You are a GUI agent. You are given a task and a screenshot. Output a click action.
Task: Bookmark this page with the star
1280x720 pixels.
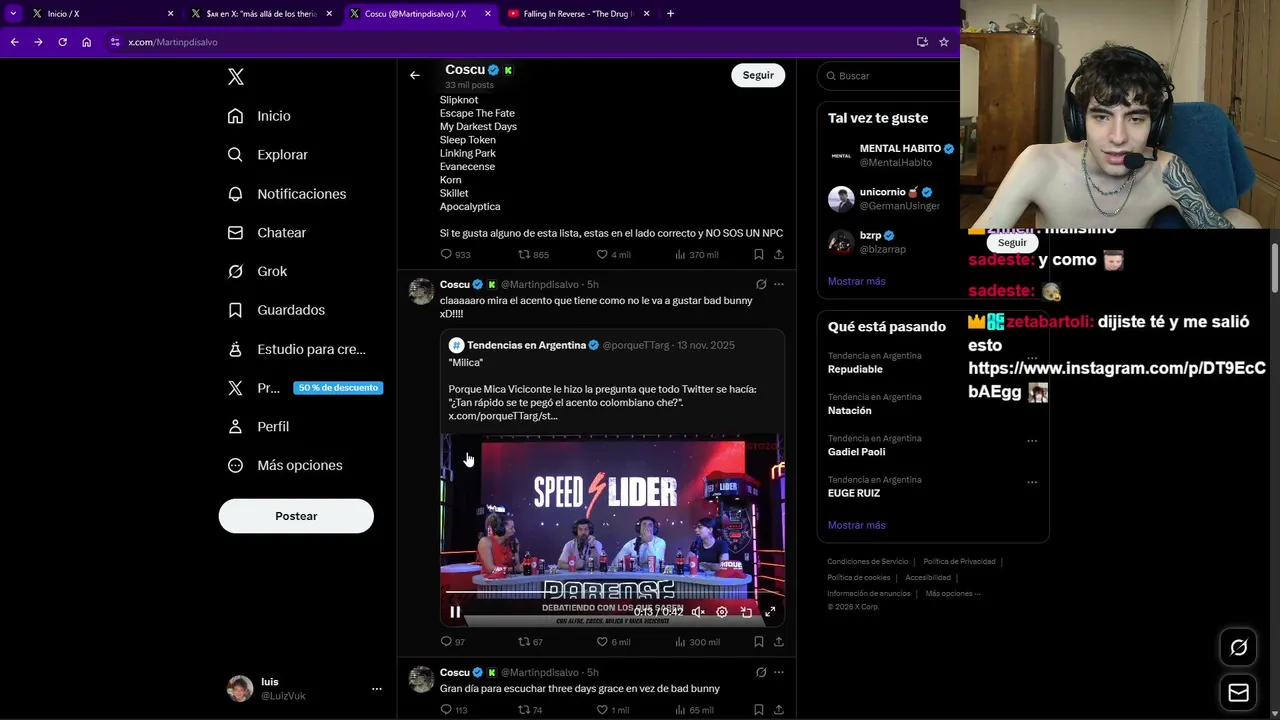pos(944,42)
